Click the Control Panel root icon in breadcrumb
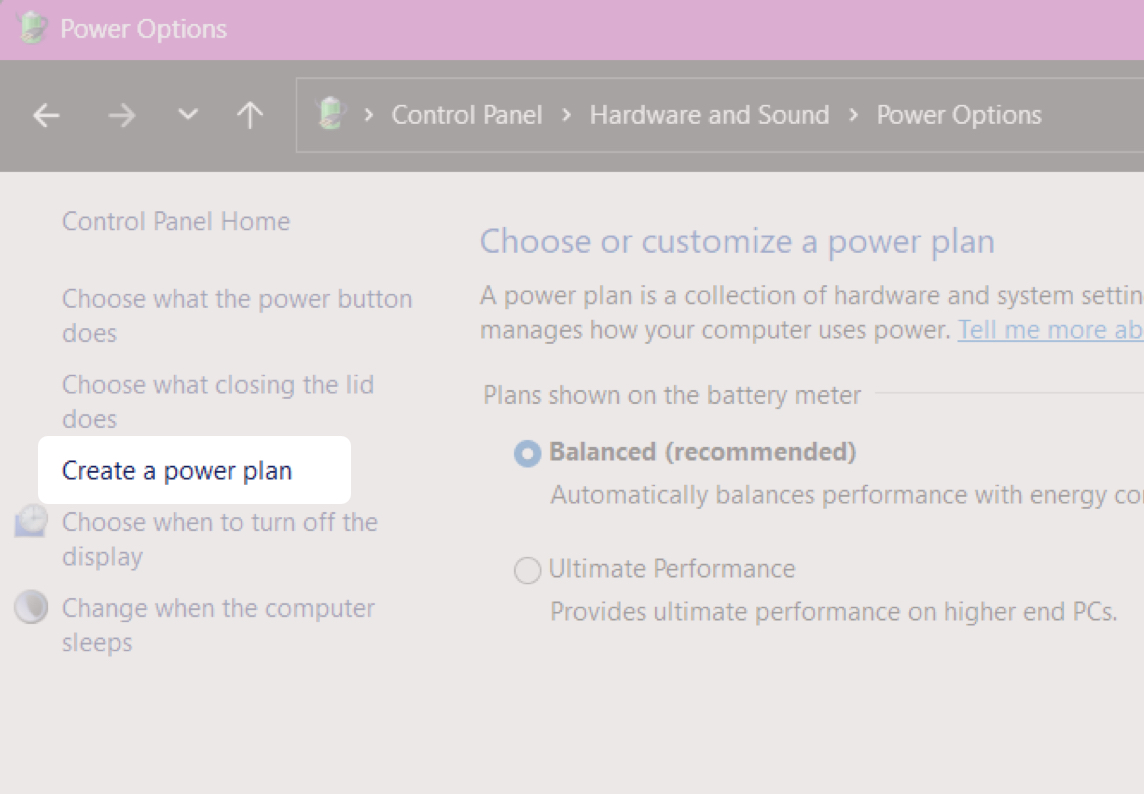Screen dimensions: 1144x794 pos(329,115)
